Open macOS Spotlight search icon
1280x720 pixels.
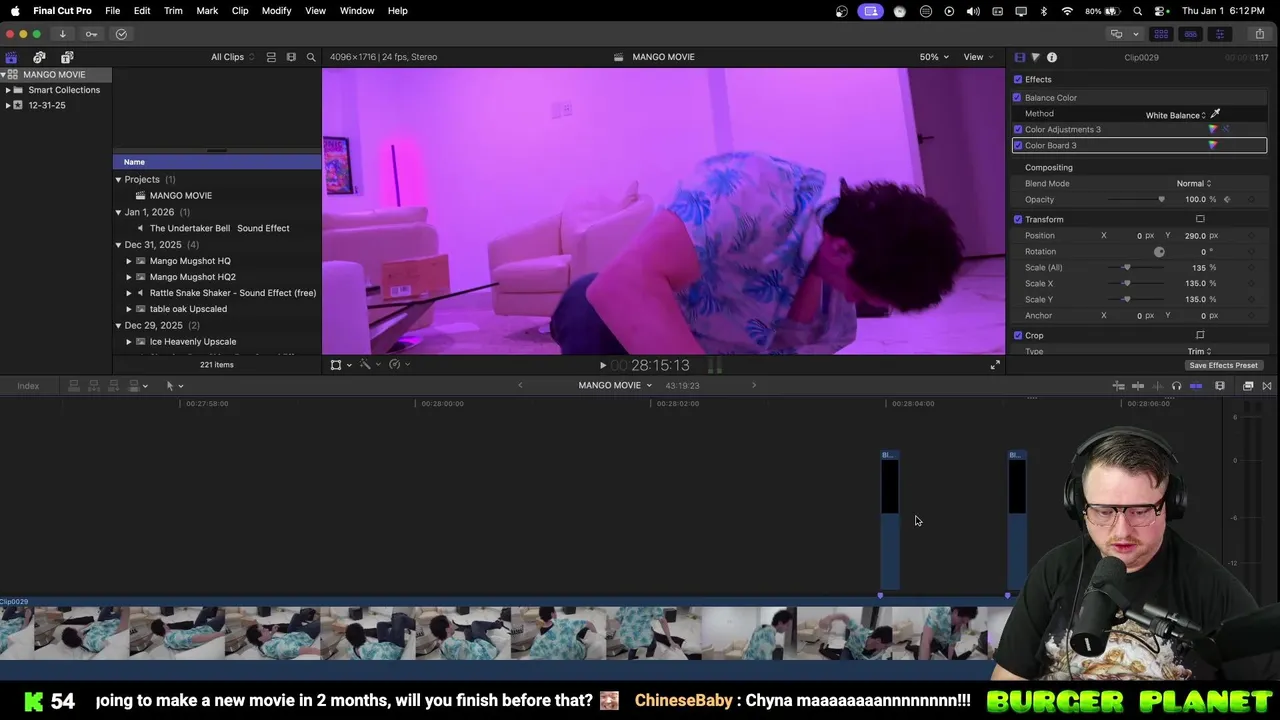(1138, 11)
